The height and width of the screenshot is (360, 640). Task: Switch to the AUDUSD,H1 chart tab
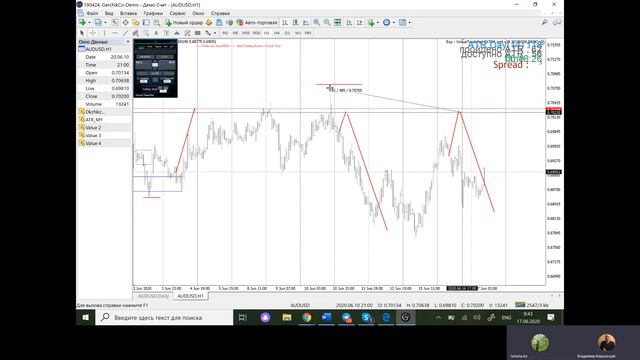point(191,296)
